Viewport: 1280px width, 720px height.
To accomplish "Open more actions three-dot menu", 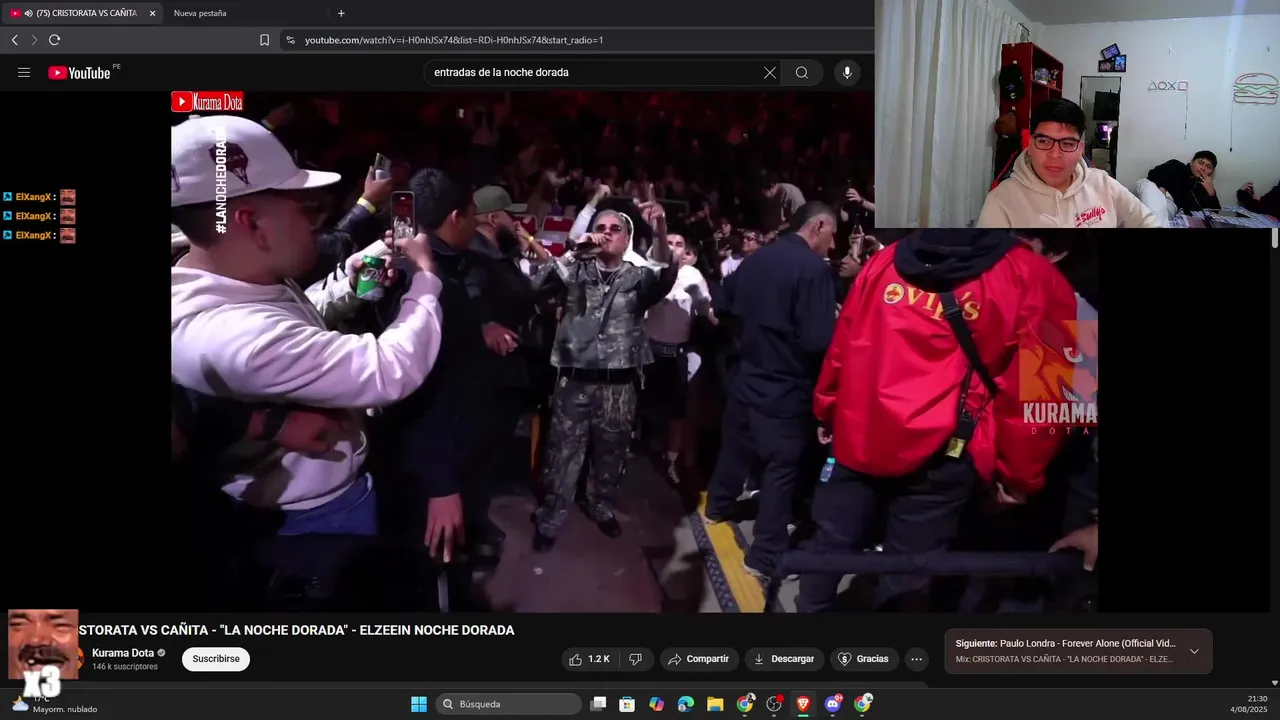I will [916, 659].
